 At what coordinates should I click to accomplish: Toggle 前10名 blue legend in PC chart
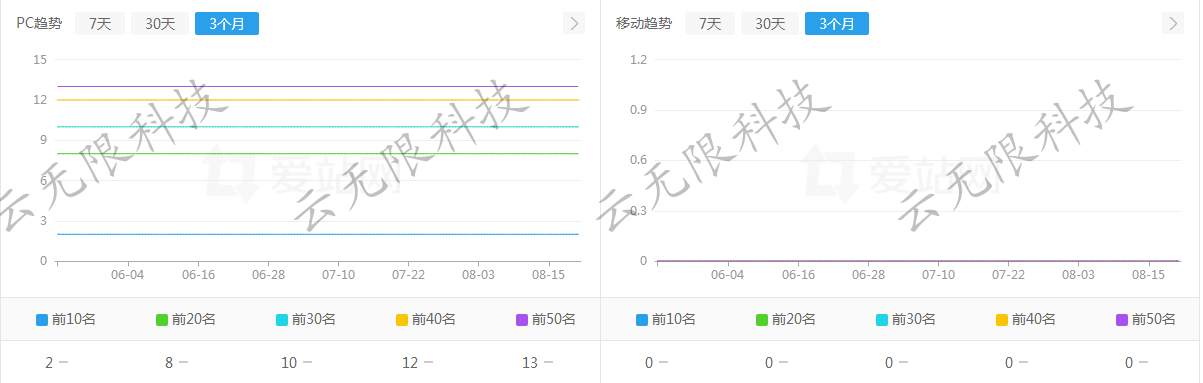click(66, 320)
